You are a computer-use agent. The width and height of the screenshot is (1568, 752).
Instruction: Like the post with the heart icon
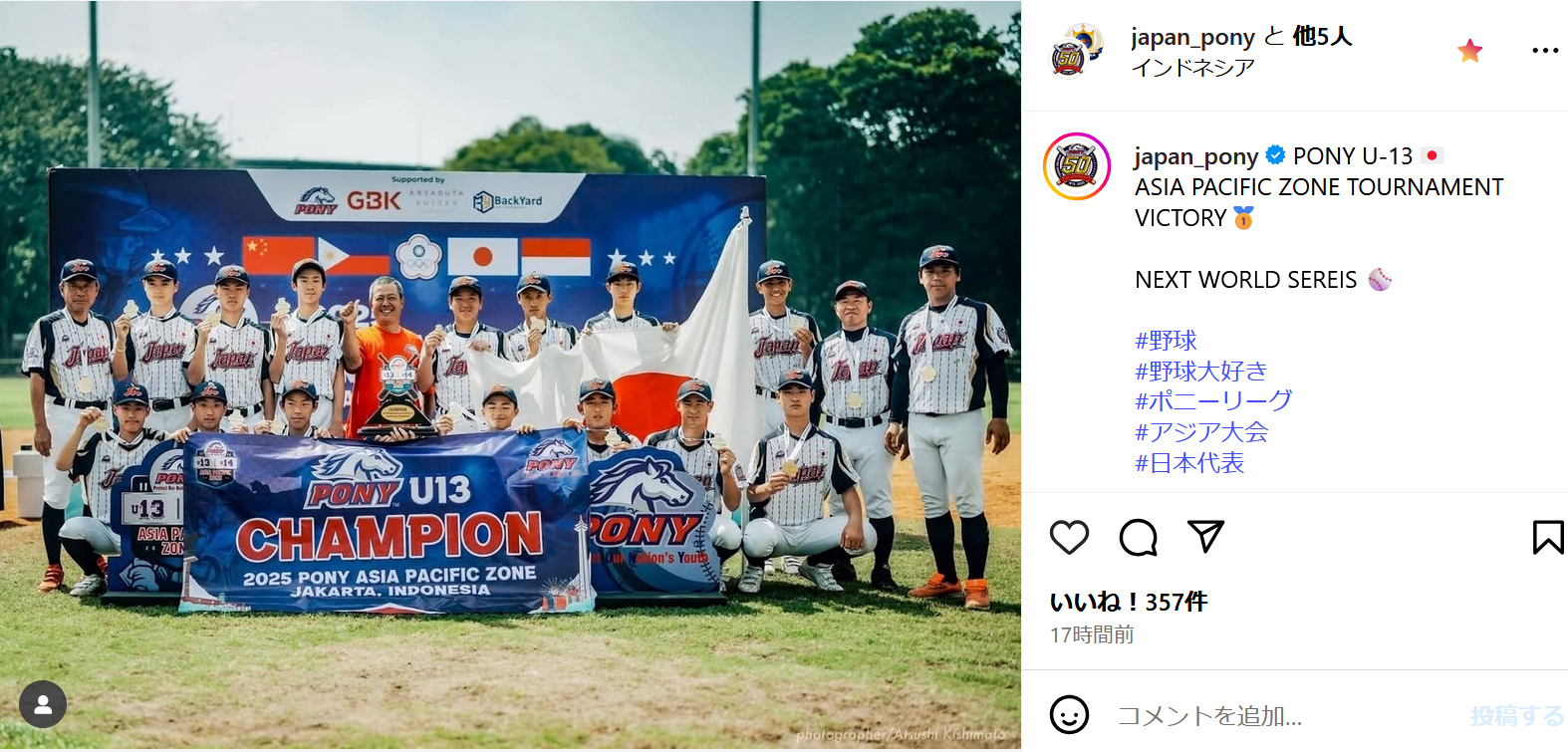coord(1069,538)
